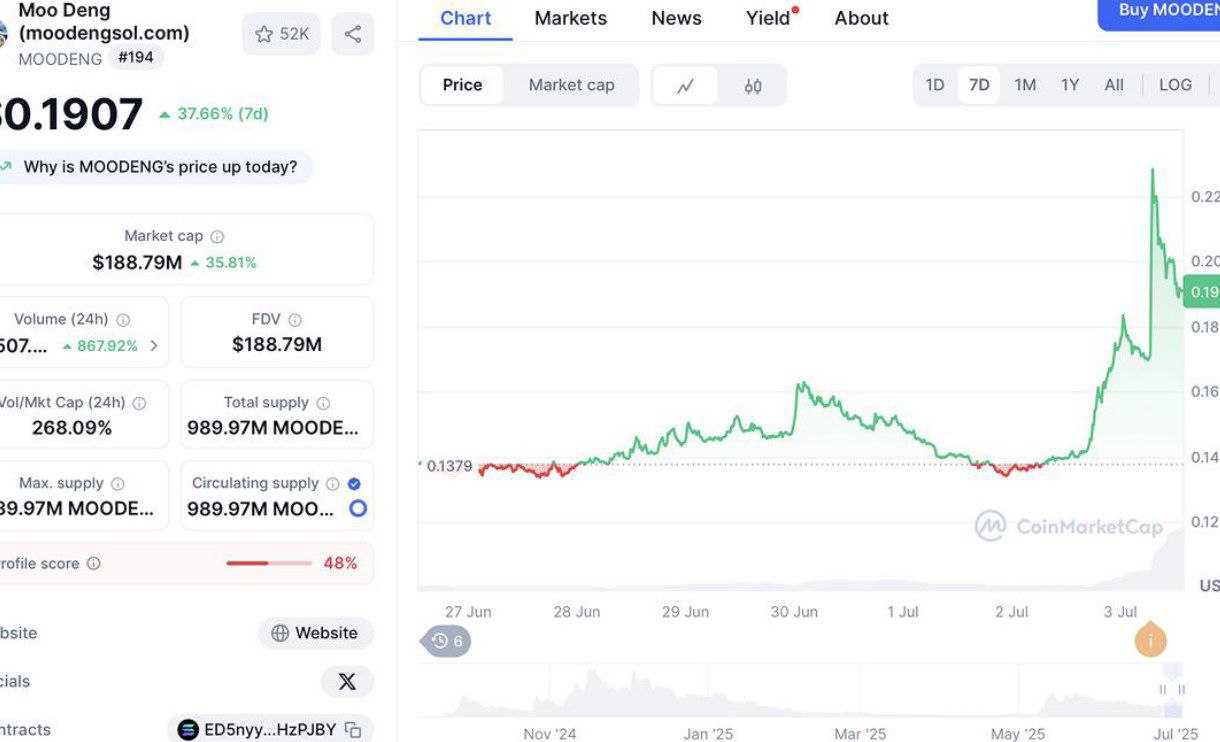Select the 1Y time range
Image resolution: width=1220 pixels, height=742 pixels.
pos(1070,86)
